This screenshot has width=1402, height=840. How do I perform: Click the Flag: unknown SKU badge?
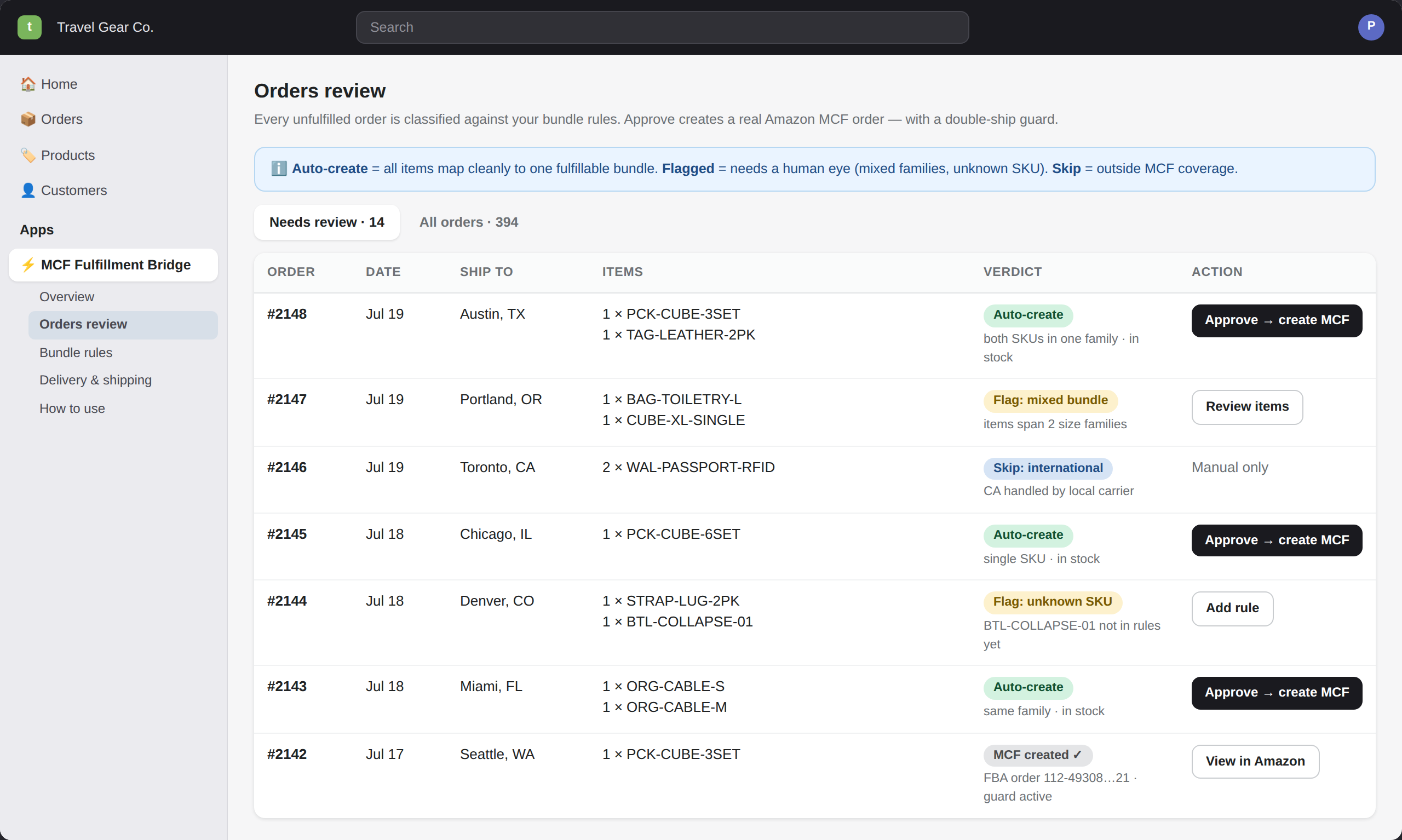tap(1053, 602)
